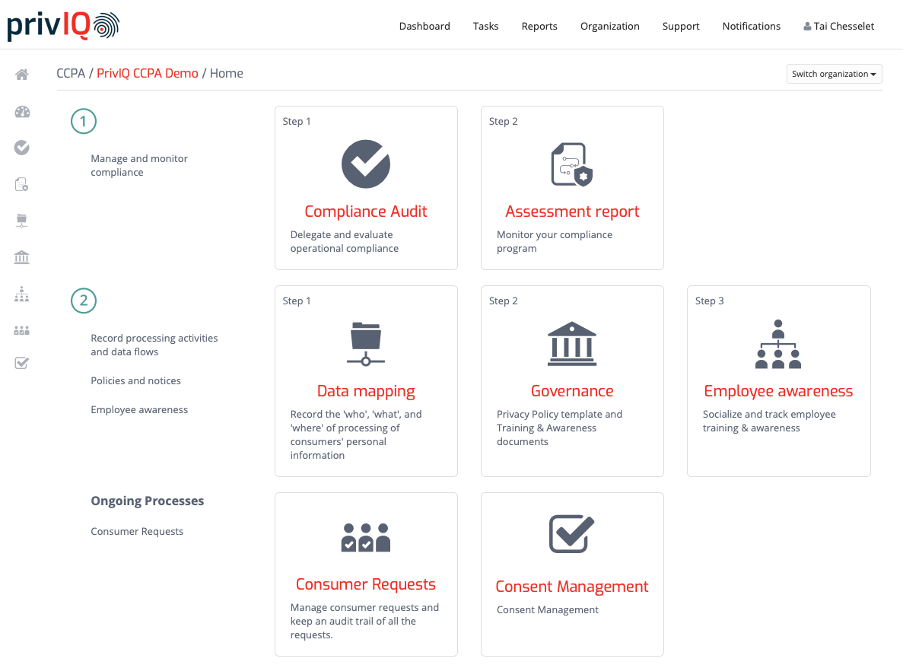Click the 'Step 3' label on Employee awareness card
This screenshot has width=904, height=668.
tap(709, 301)
